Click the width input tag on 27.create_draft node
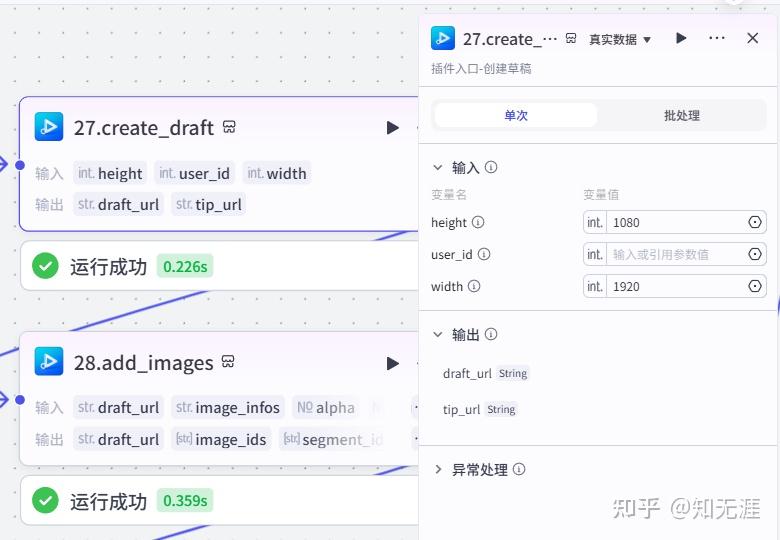The image size is (780, 540). [x=277, y=173]
